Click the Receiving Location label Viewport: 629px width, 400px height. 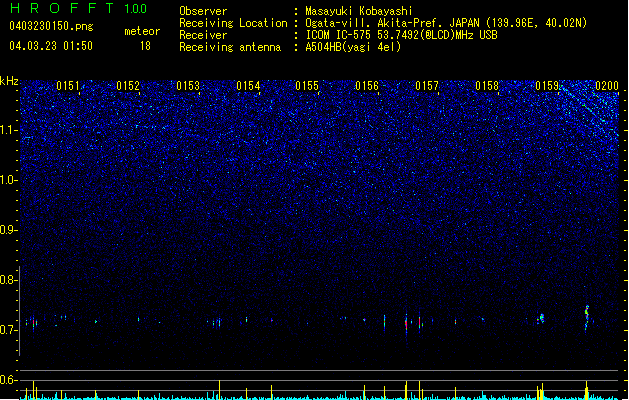coord(233,23)
